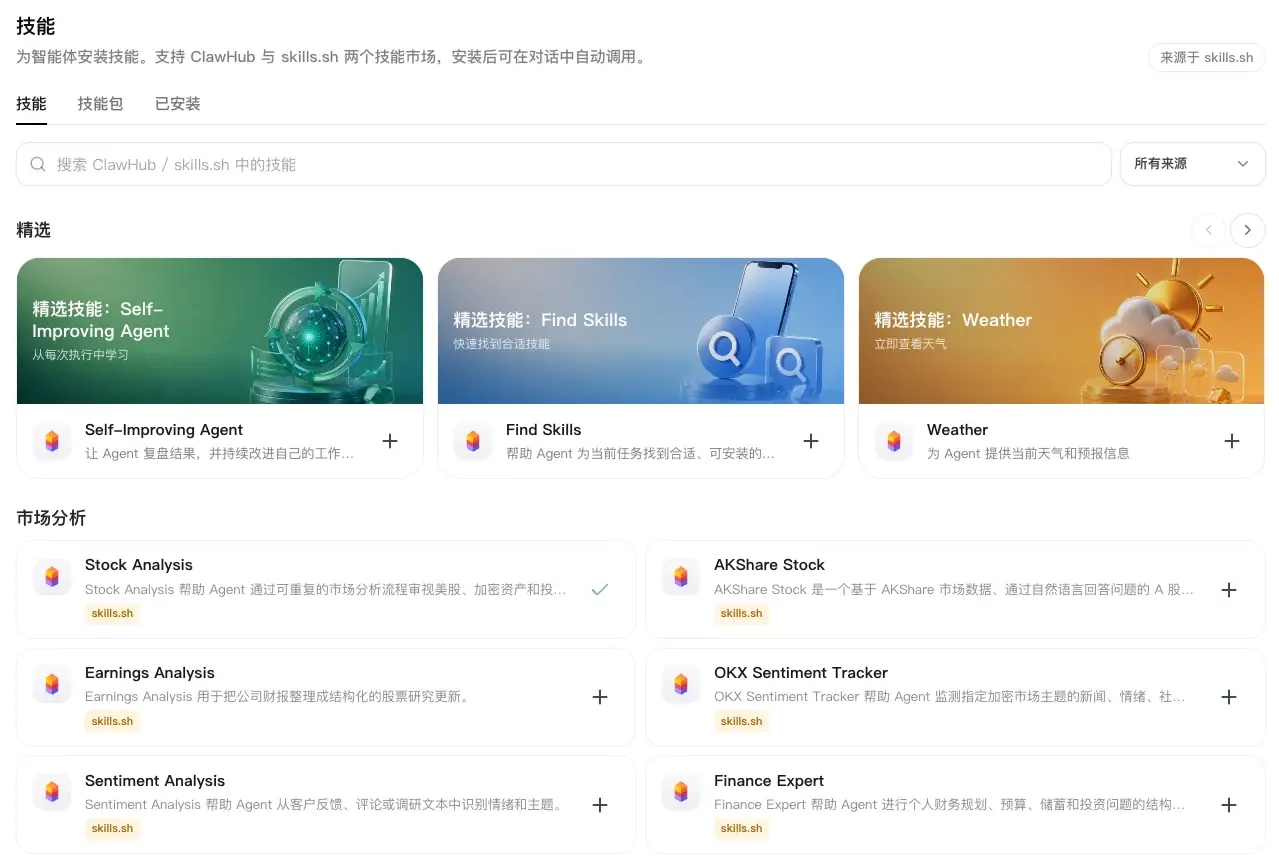This screenshot has height=867, width=1279.
Task: Click the AKShare Stock logo icon
Action: coord(681,577)
